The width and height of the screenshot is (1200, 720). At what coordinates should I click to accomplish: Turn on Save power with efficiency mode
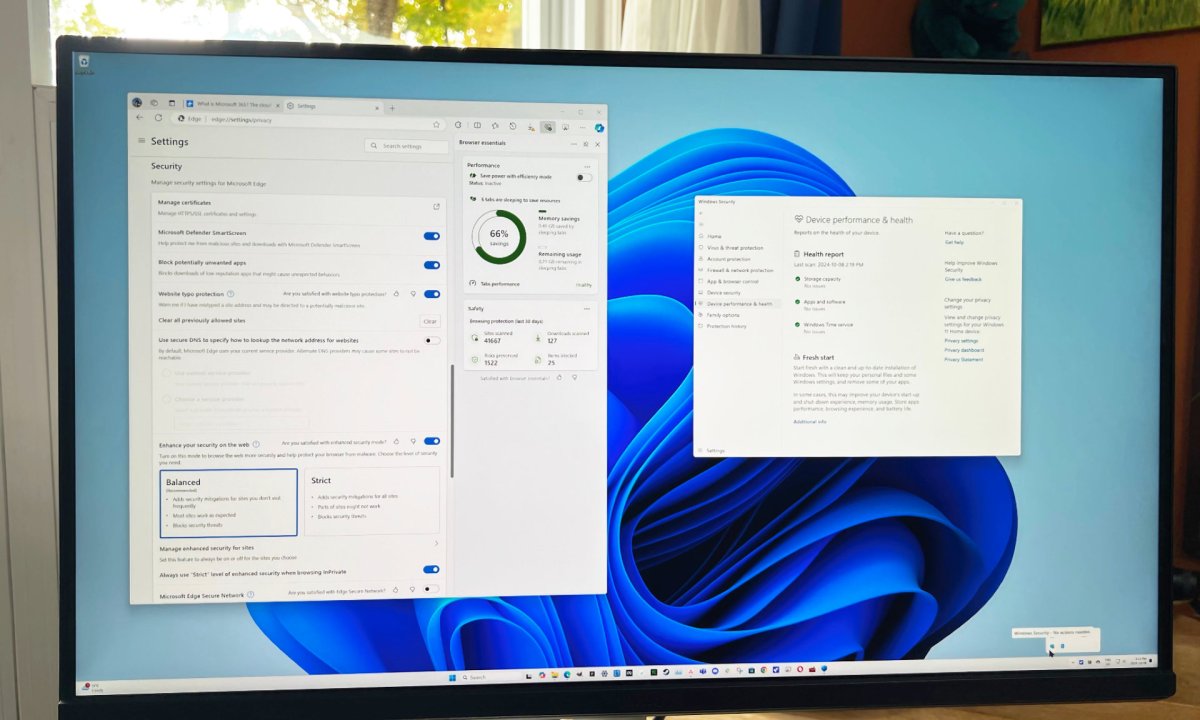click(584, 178)
